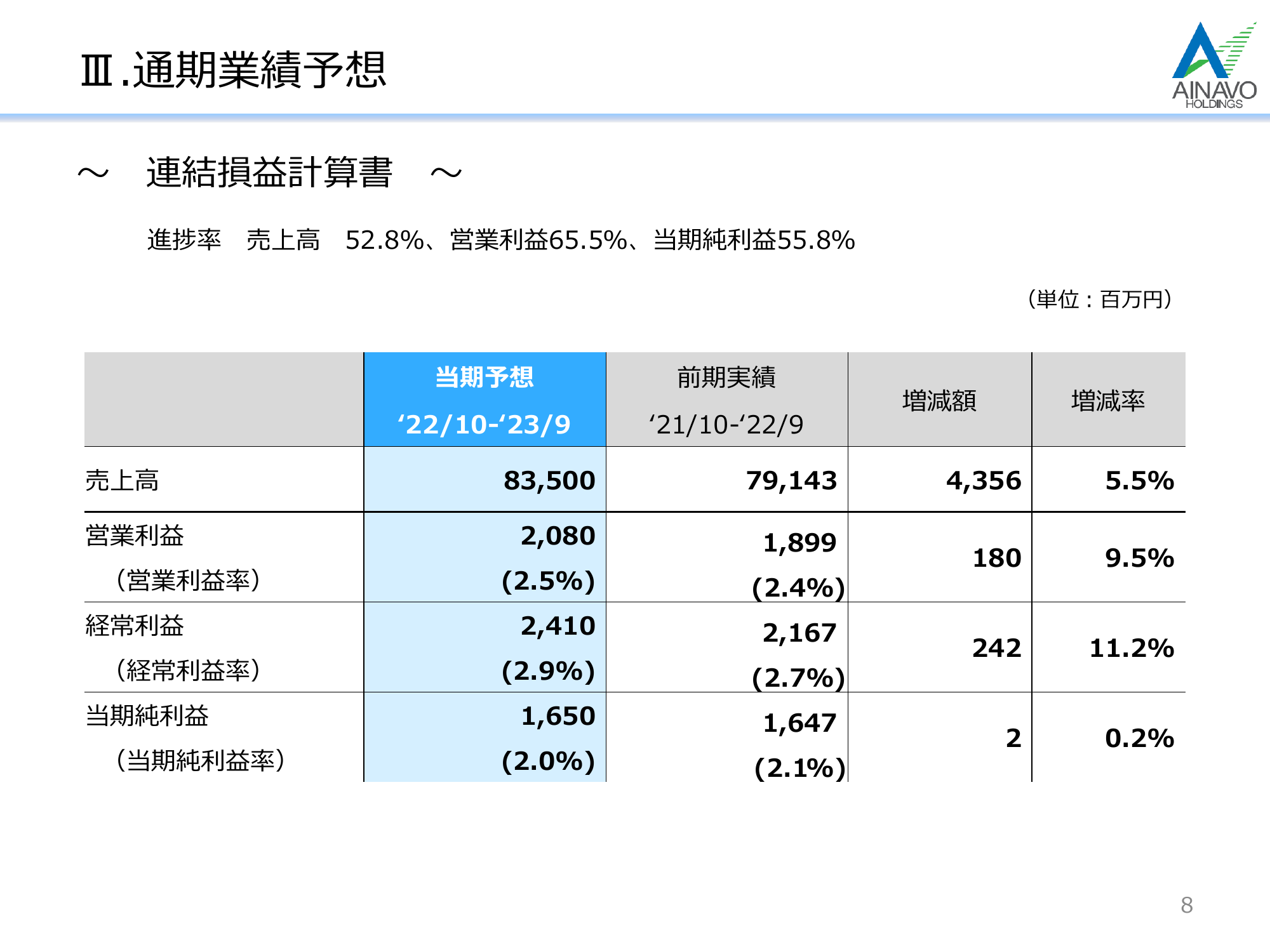Click the (営業利益率) sub-label

(x=189, y=580)
